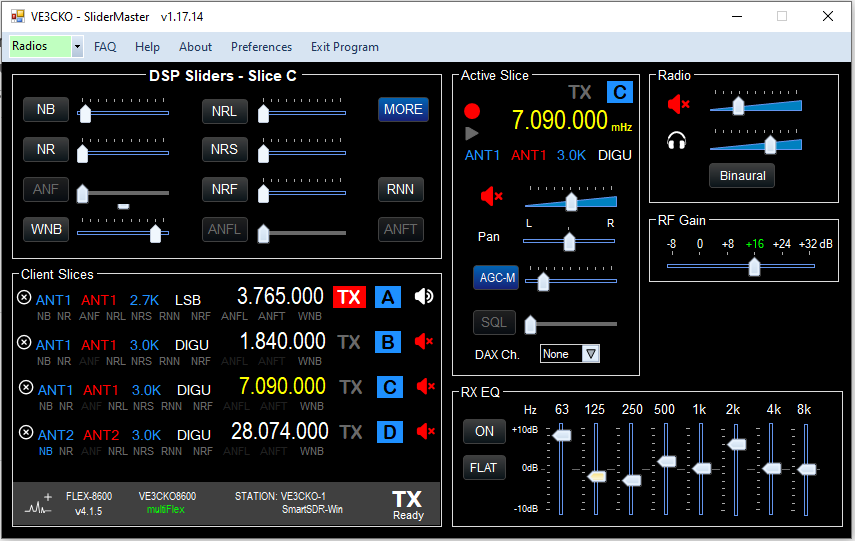Toggle the NR noise reduction button
Image resolution: width=855 pixels, height=541 pixels.
[46, 149]
